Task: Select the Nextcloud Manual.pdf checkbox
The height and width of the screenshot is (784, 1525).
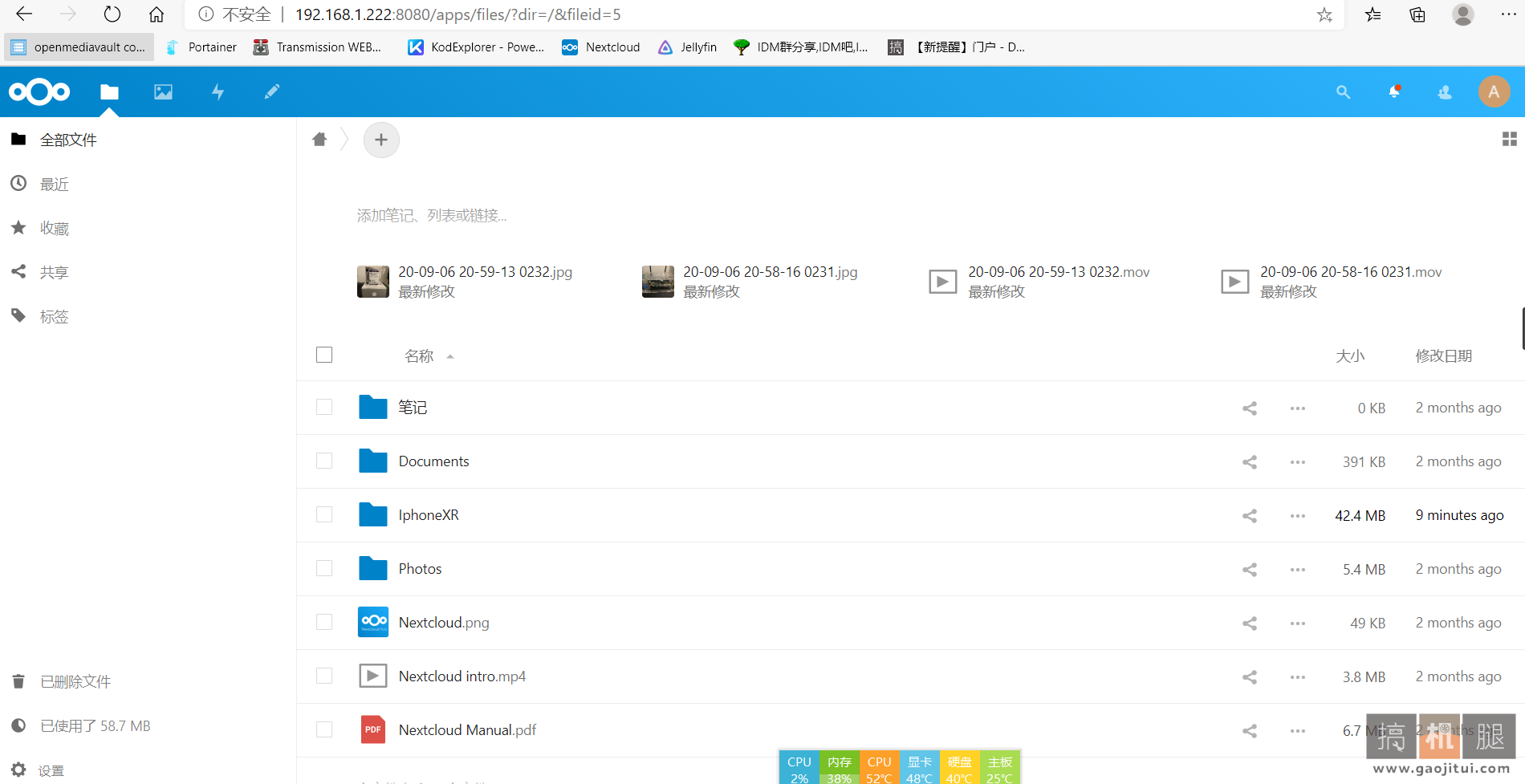Action: [x=324, y=729]
